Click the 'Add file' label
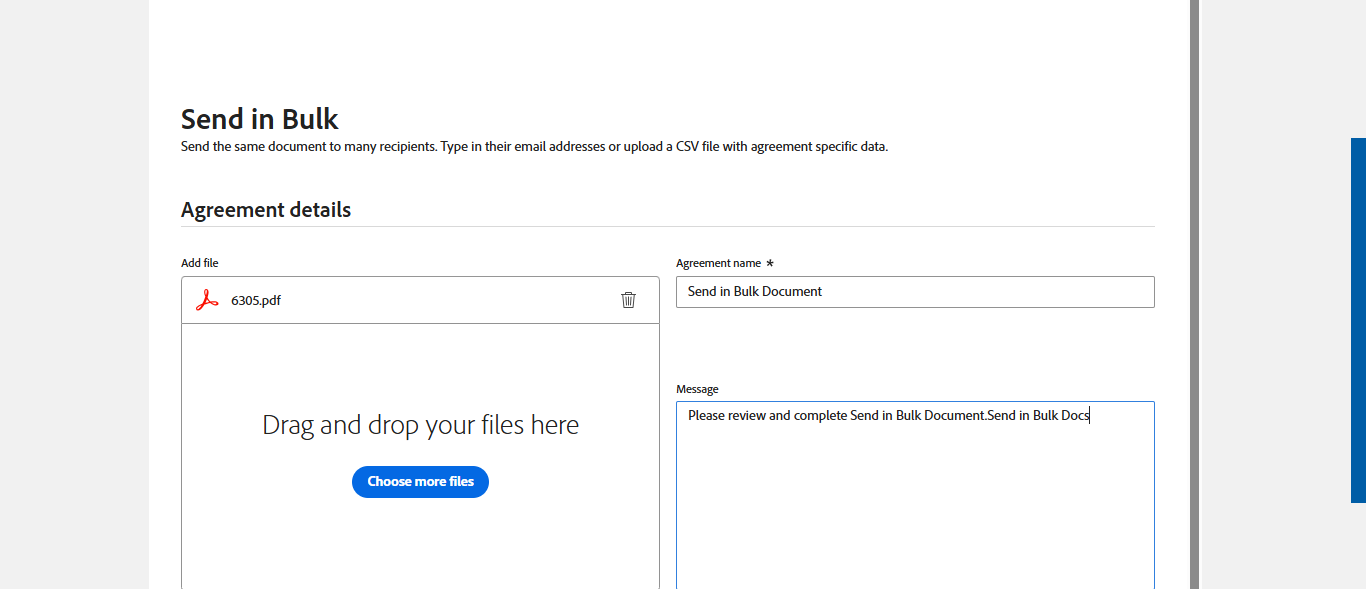The height and width of the screenshot is (589, 1366). coord(199,263)
